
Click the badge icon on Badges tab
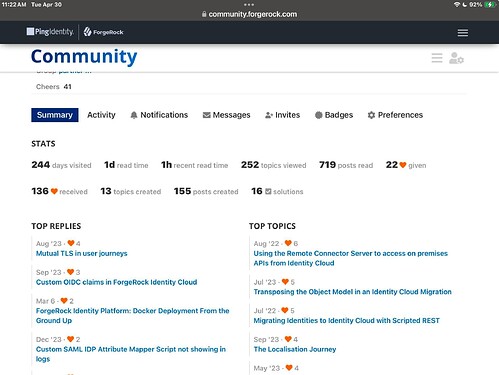coord(319,115)
